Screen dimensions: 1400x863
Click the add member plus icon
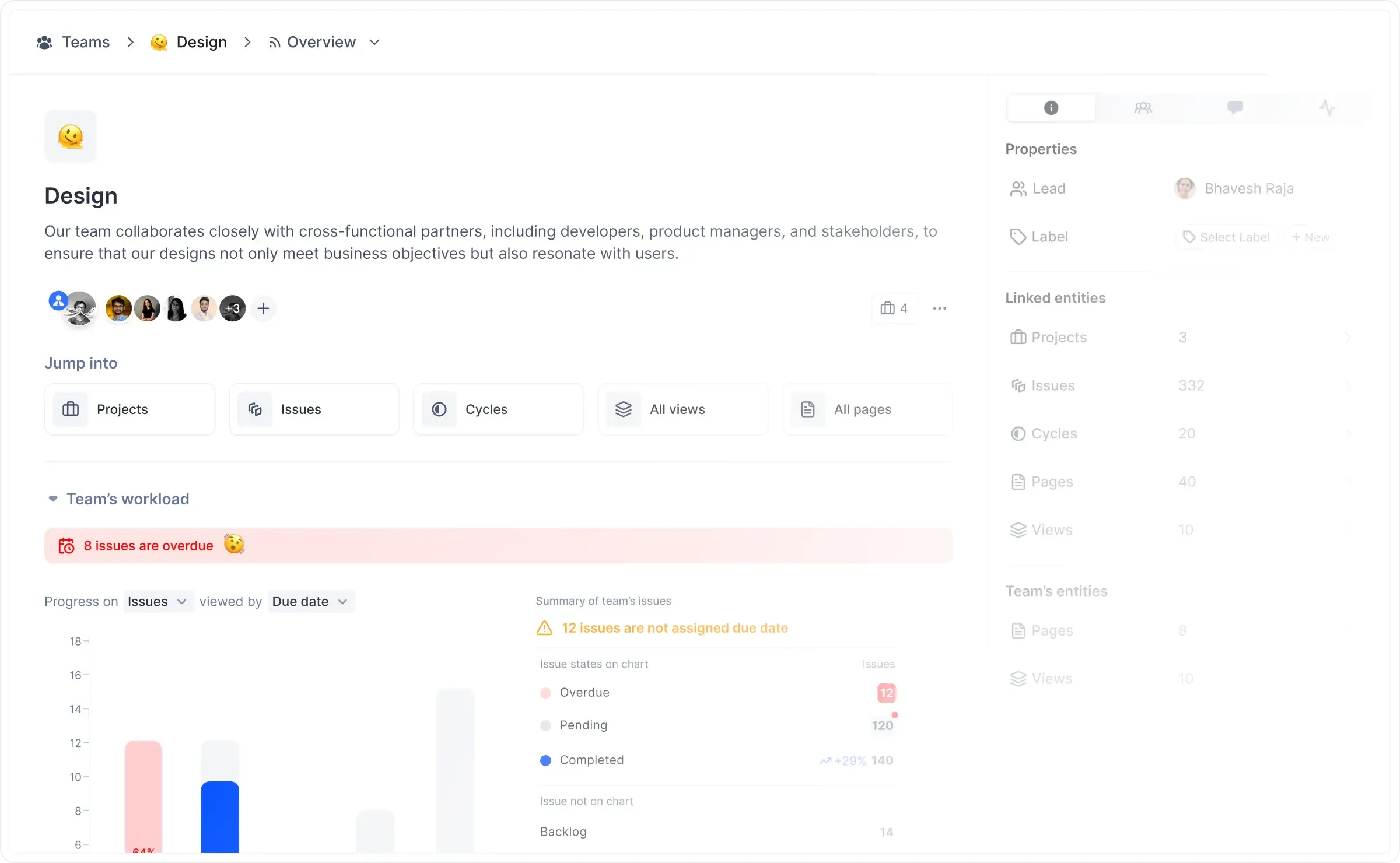point(263,308)
